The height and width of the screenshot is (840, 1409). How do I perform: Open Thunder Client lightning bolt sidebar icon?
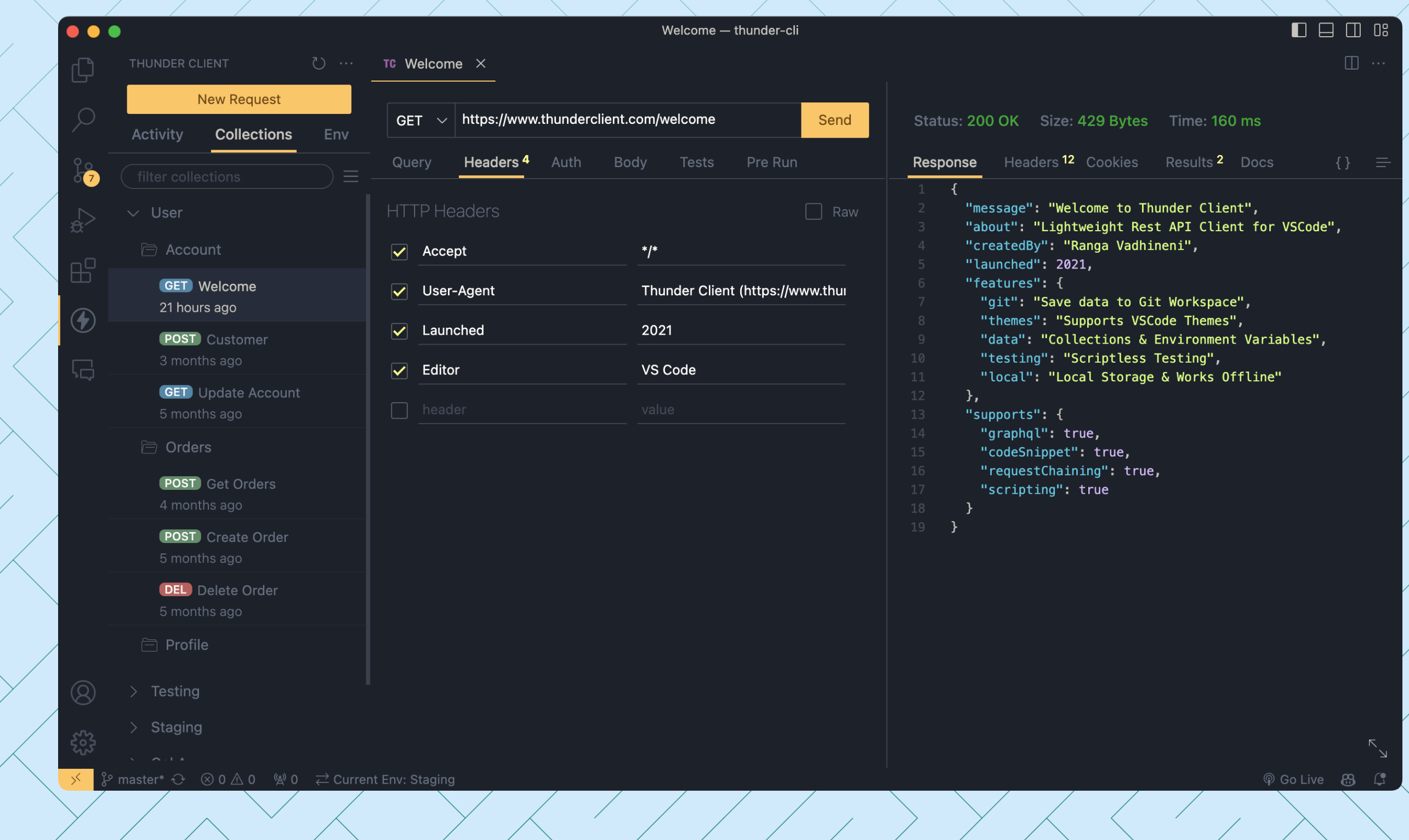tap(83, 321)
